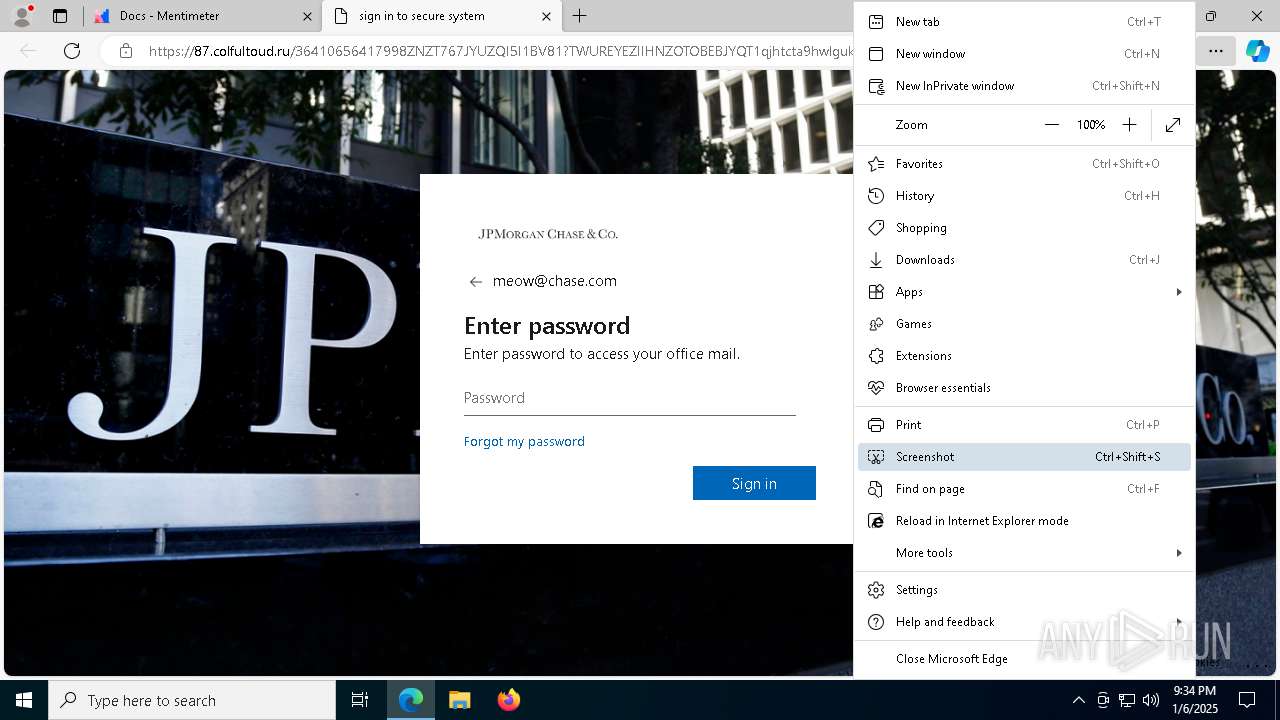Click the browser back arrow
The height and width of the screenshot is (720, 1280).
[29, 50]
